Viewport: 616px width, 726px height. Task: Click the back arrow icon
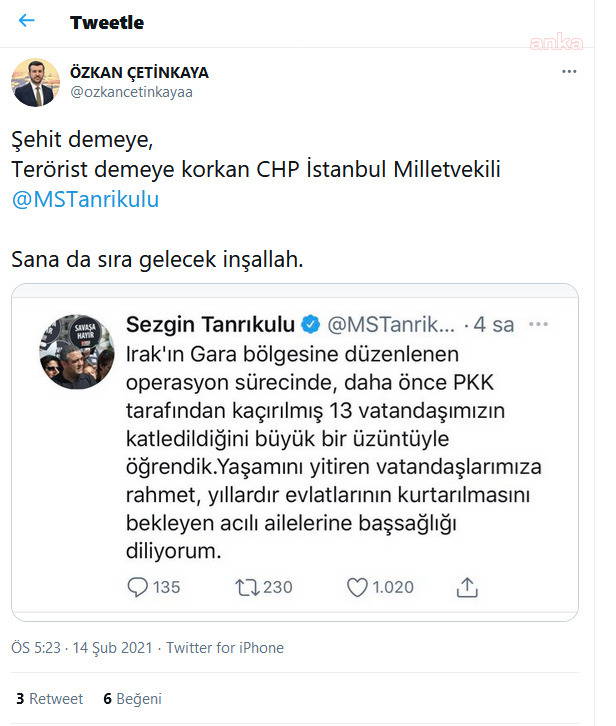(x=27, y=21)
